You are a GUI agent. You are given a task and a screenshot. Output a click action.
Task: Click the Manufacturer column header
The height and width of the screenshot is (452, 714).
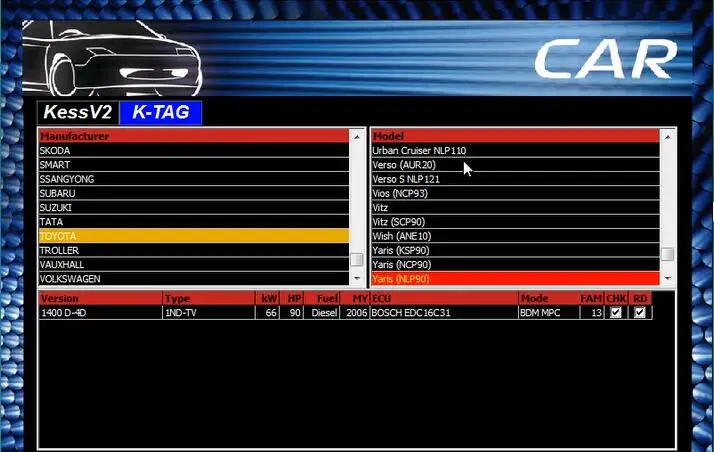point(194,136)
